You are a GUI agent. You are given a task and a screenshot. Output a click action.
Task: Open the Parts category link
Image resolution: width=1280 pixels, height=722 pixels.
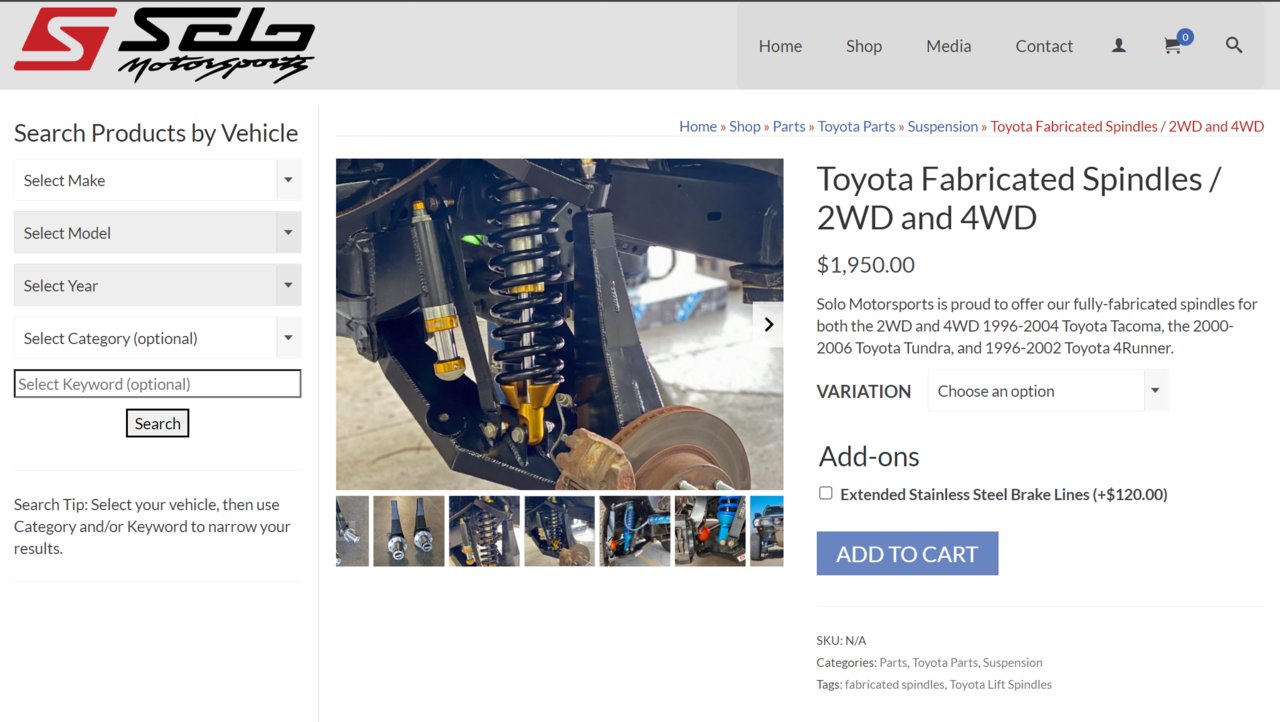(x=893, y=662)
